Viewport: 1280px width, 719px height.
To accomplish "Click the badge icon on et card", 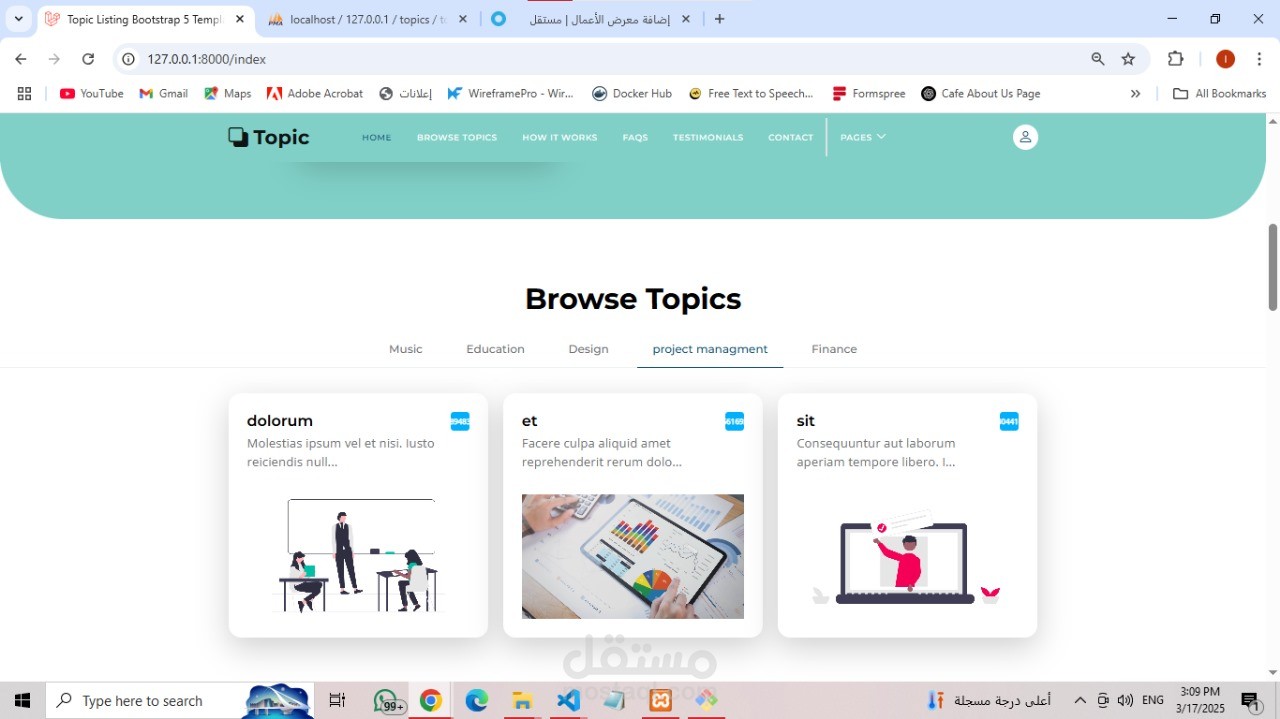I will click(734, 421).
